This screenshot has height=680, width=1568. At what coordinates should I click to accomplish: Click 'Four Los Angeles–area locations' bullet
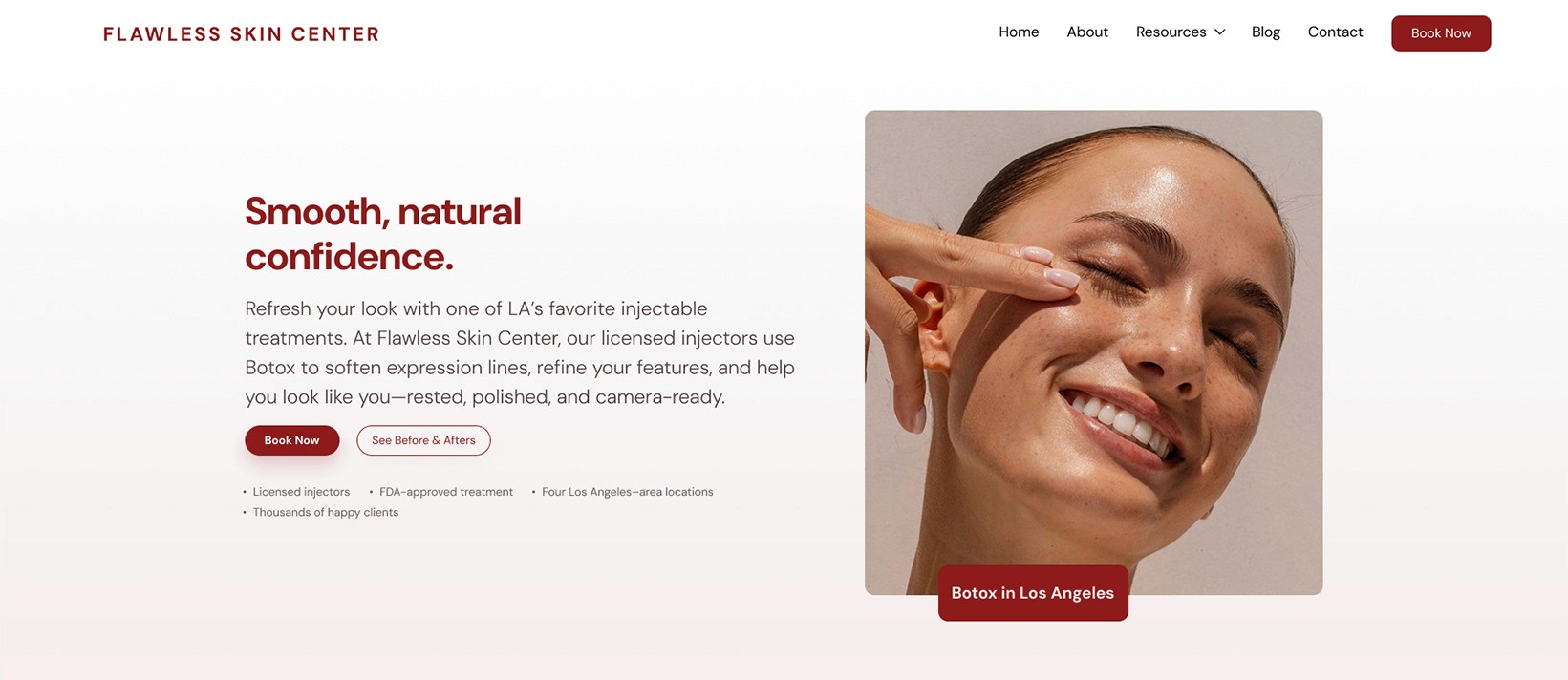pyautogui.click(x=628, y=492)
